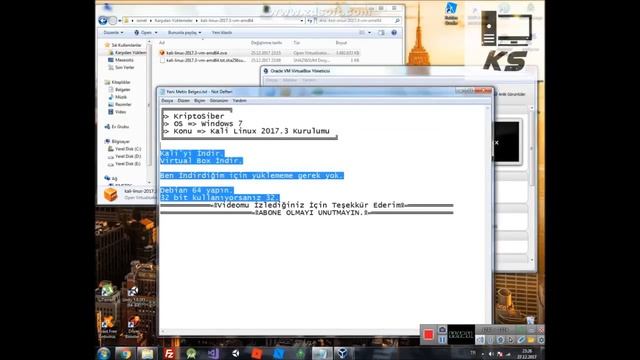Toggle recorder microphone icon
The height and width of the screenshot is (360, 640).
click(x=490, y=340)
